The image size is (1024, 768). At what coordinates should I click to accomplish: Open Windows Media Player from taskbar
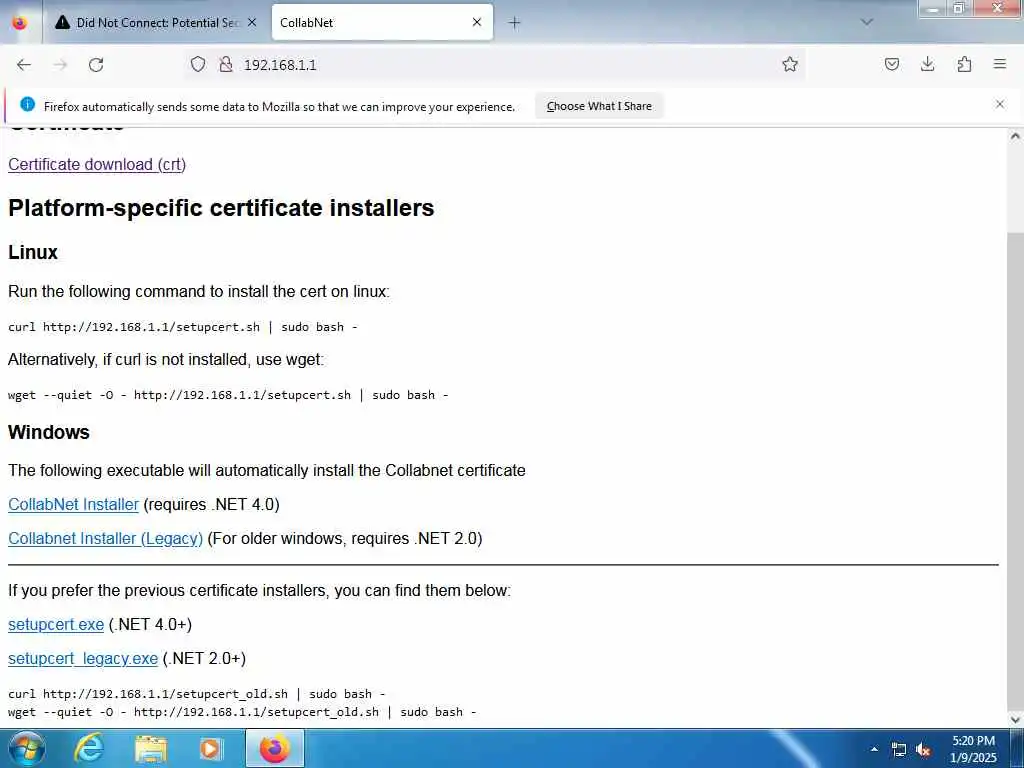[211, 748]
